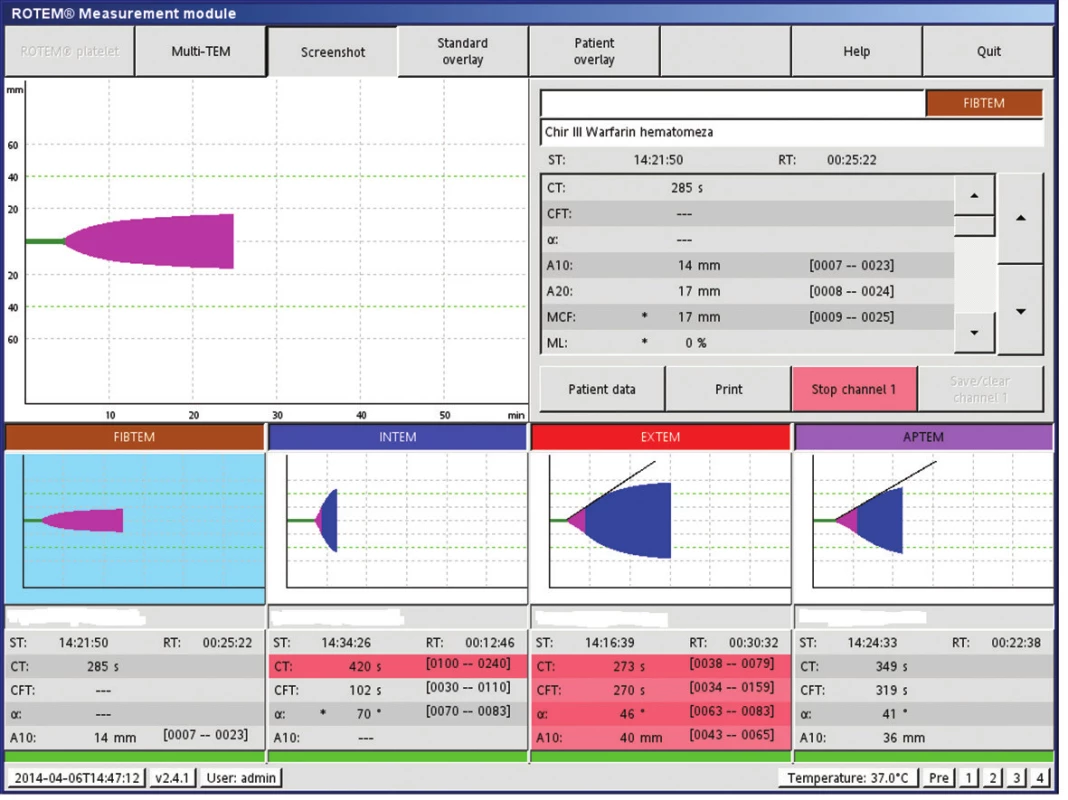The image size is (1068, 800).
Task: Click the Pre channel button
Action: (x=938, y=778)
